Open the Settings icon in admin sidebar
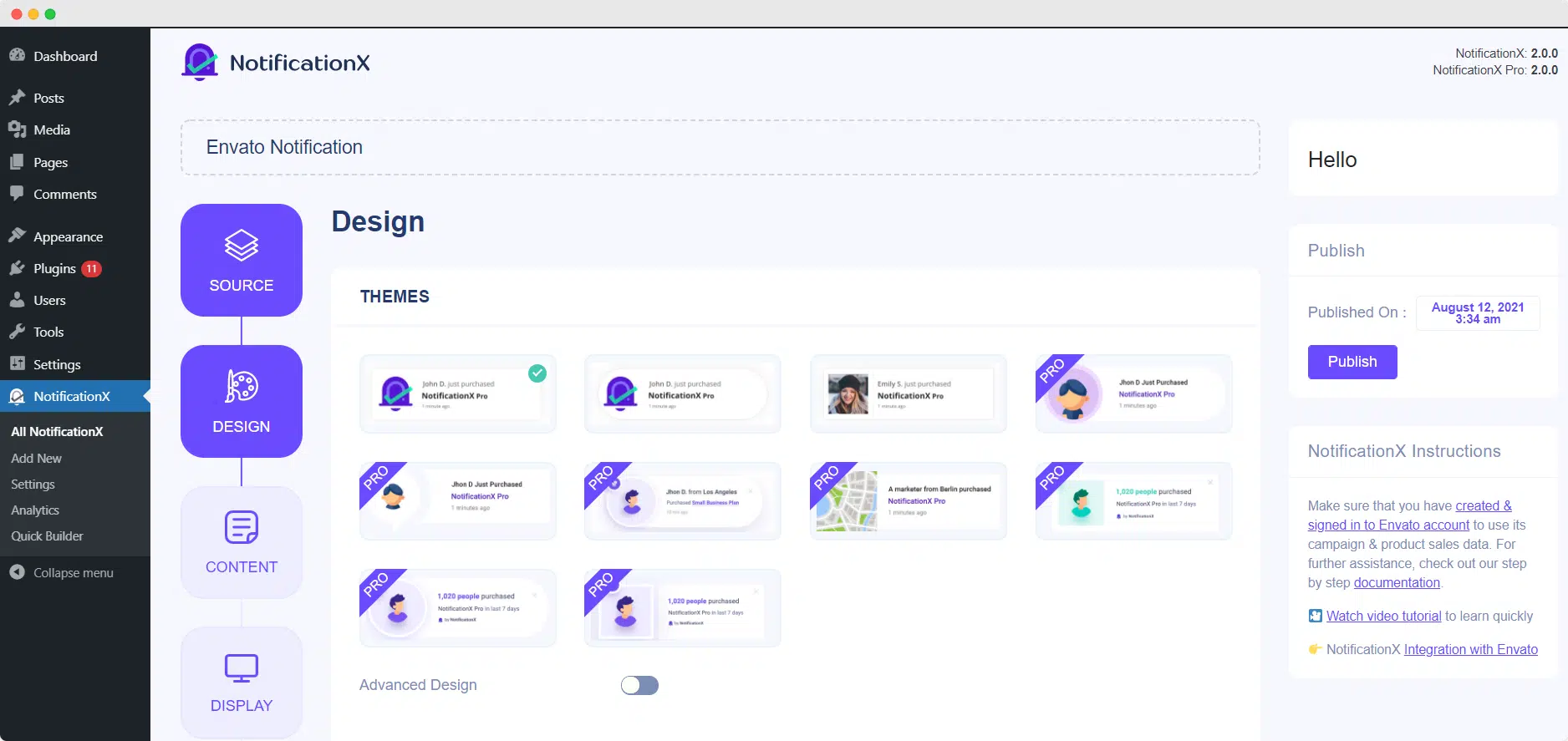The height and width of the screenshot is (741, 1568). pos(17,364)
